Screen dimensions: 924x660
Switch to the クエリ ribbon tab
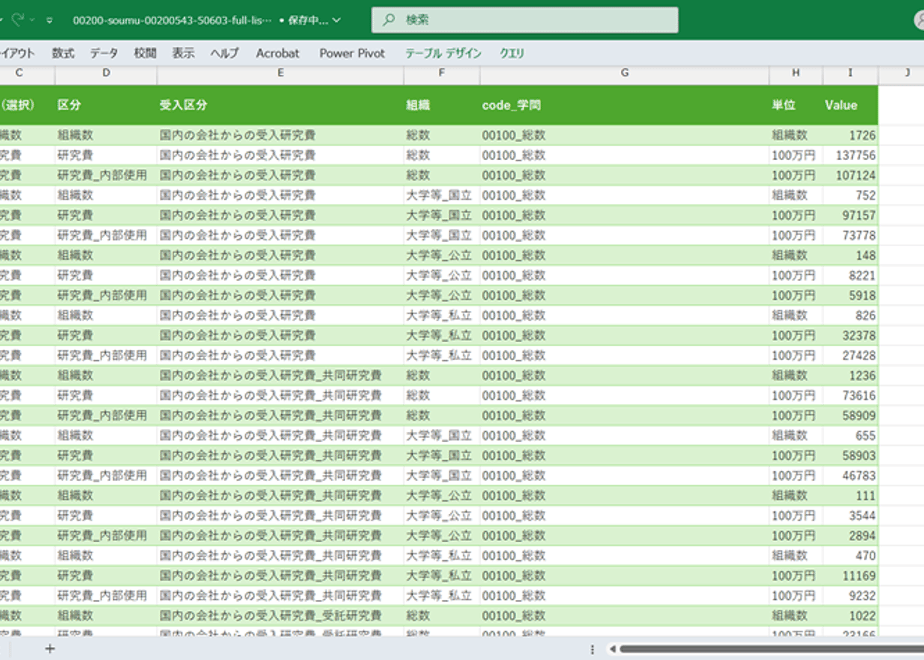point(512,53)
